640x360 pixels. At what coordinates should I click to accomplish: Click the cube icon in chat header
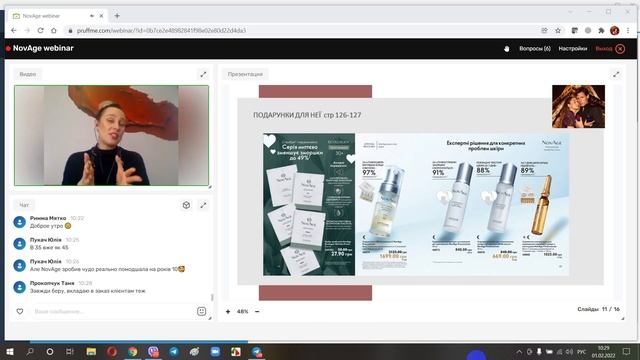pos(186,205)
